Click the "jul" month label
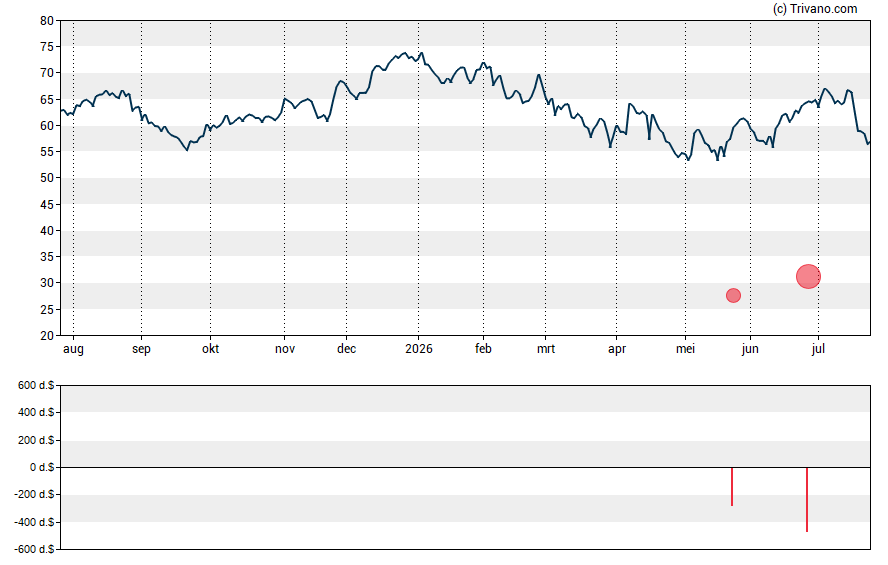The height and width of the screenshot is (565, 888). point(818,349)
